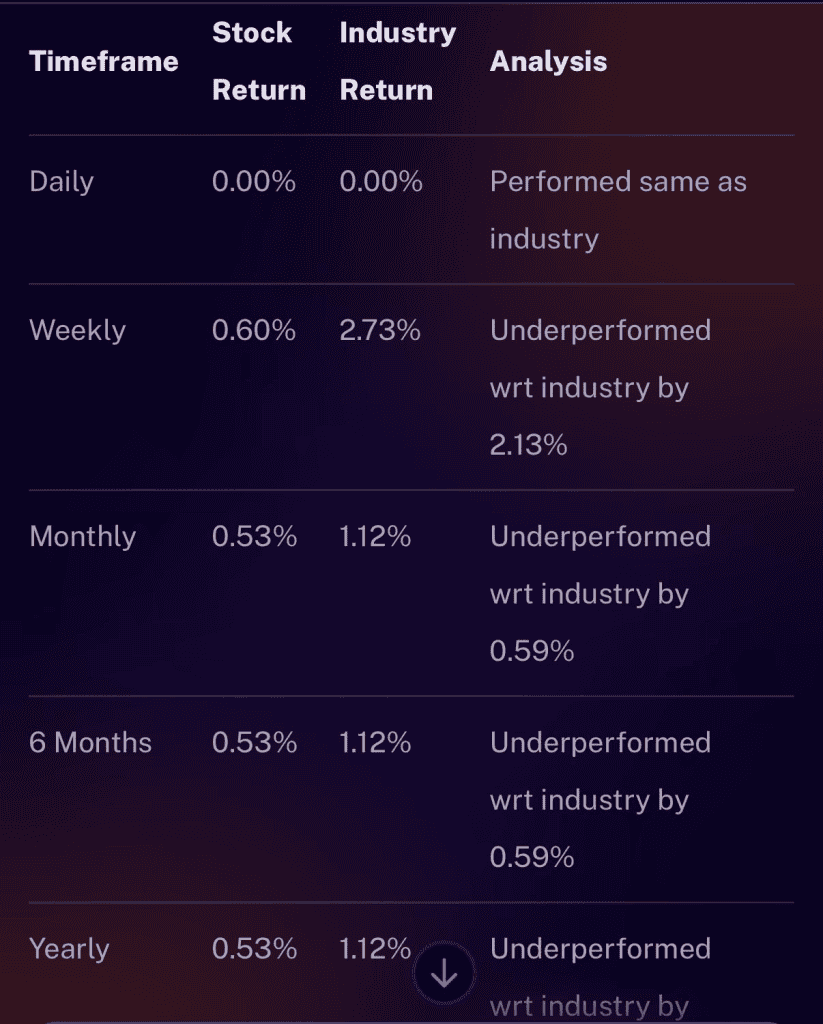823x1024 pixels.
Task: Select the Analysis column header
Action: [x=549, y=61]
